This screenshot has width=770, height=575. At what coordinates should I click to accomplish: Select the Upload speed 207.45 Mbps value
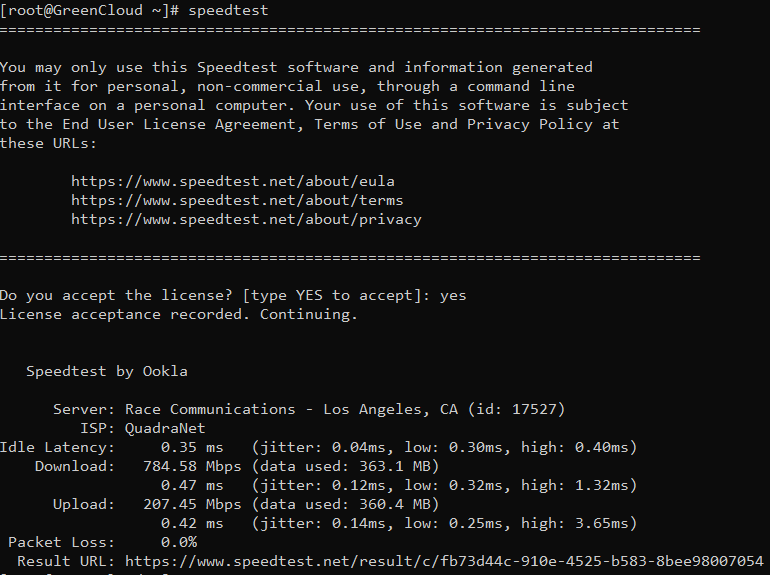(x=192, y=504)
